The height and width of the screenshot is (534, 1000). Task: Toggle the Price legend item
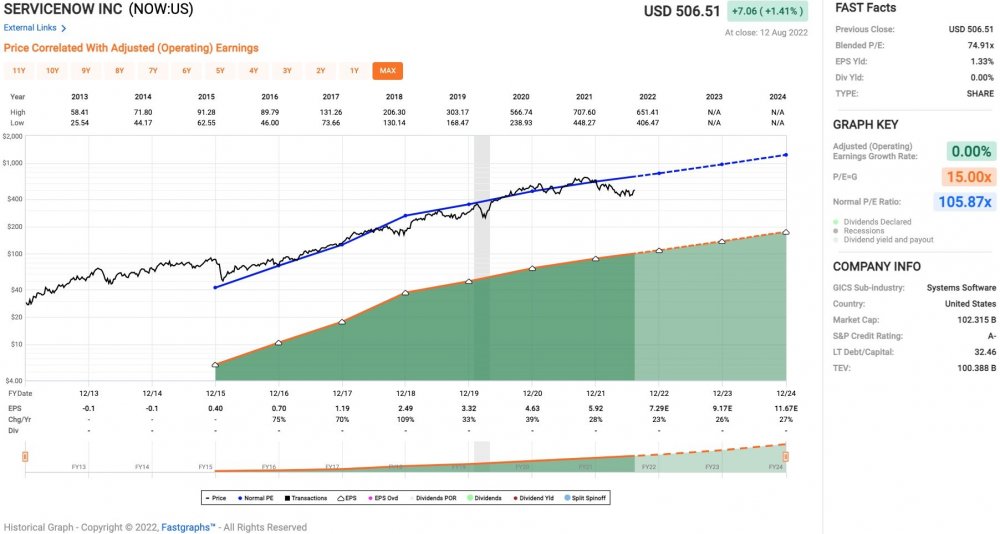click(216, 498)
